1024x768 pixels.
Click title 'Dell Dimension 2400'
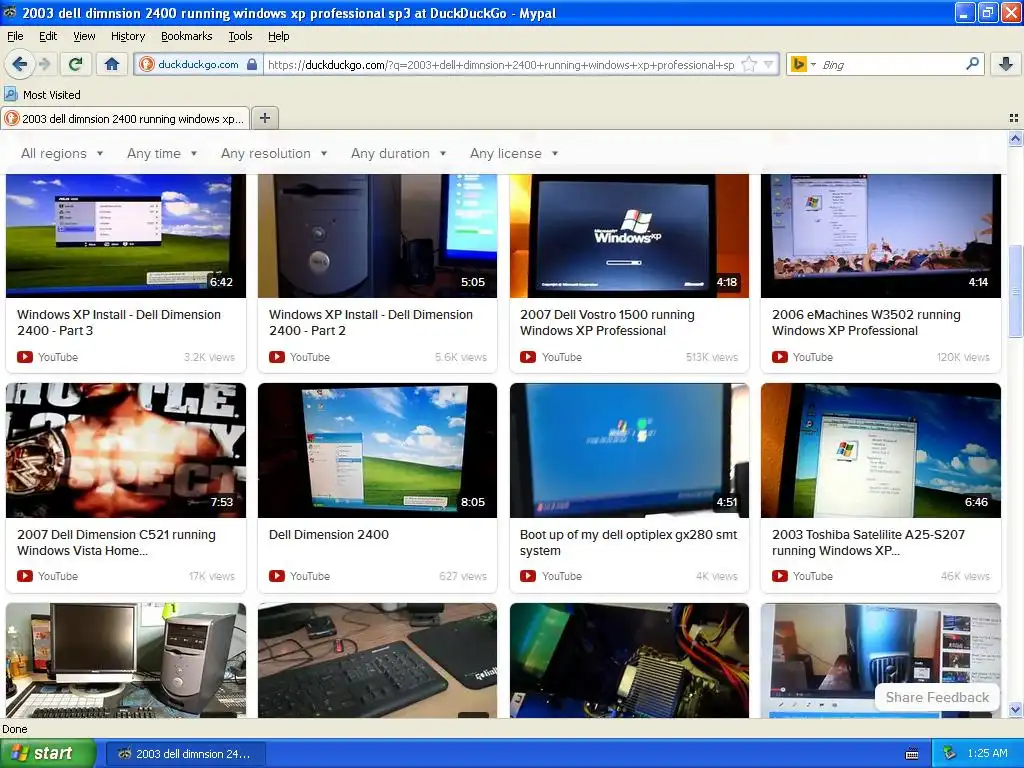click(x=328, y=534)
